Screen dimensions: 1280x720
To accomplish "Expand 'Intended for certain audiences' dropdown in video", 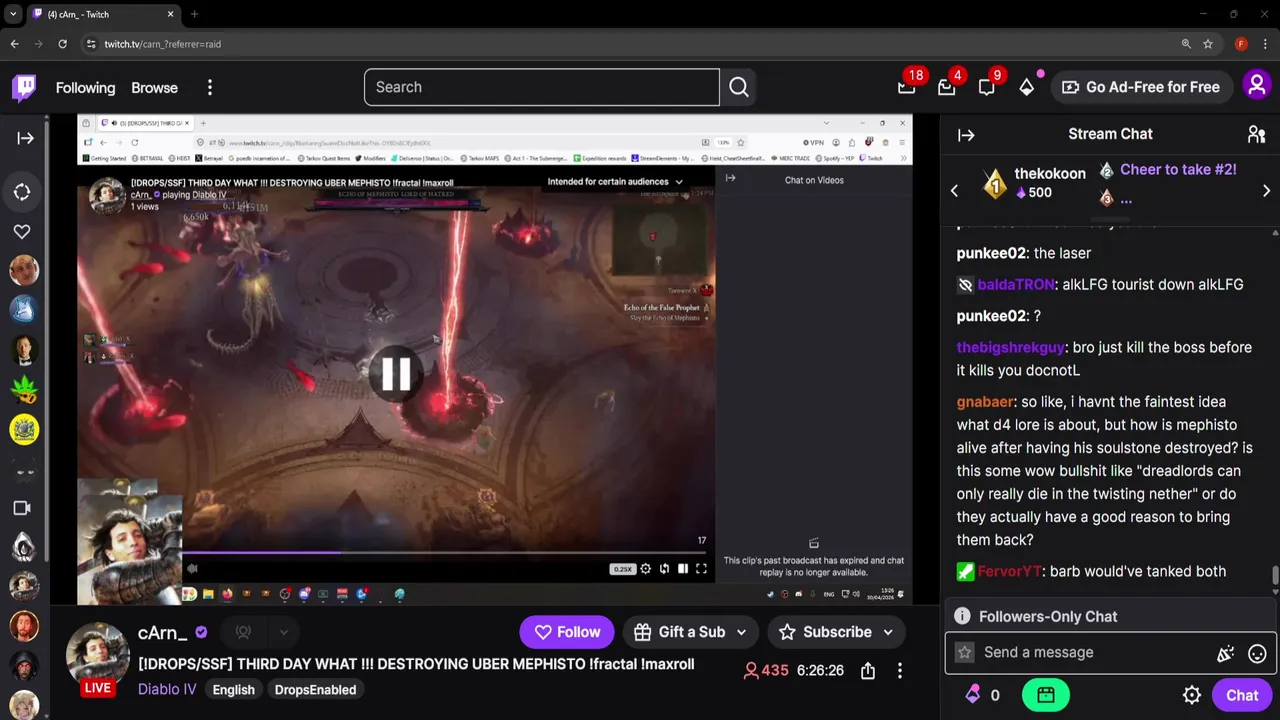I will (614, 182).
